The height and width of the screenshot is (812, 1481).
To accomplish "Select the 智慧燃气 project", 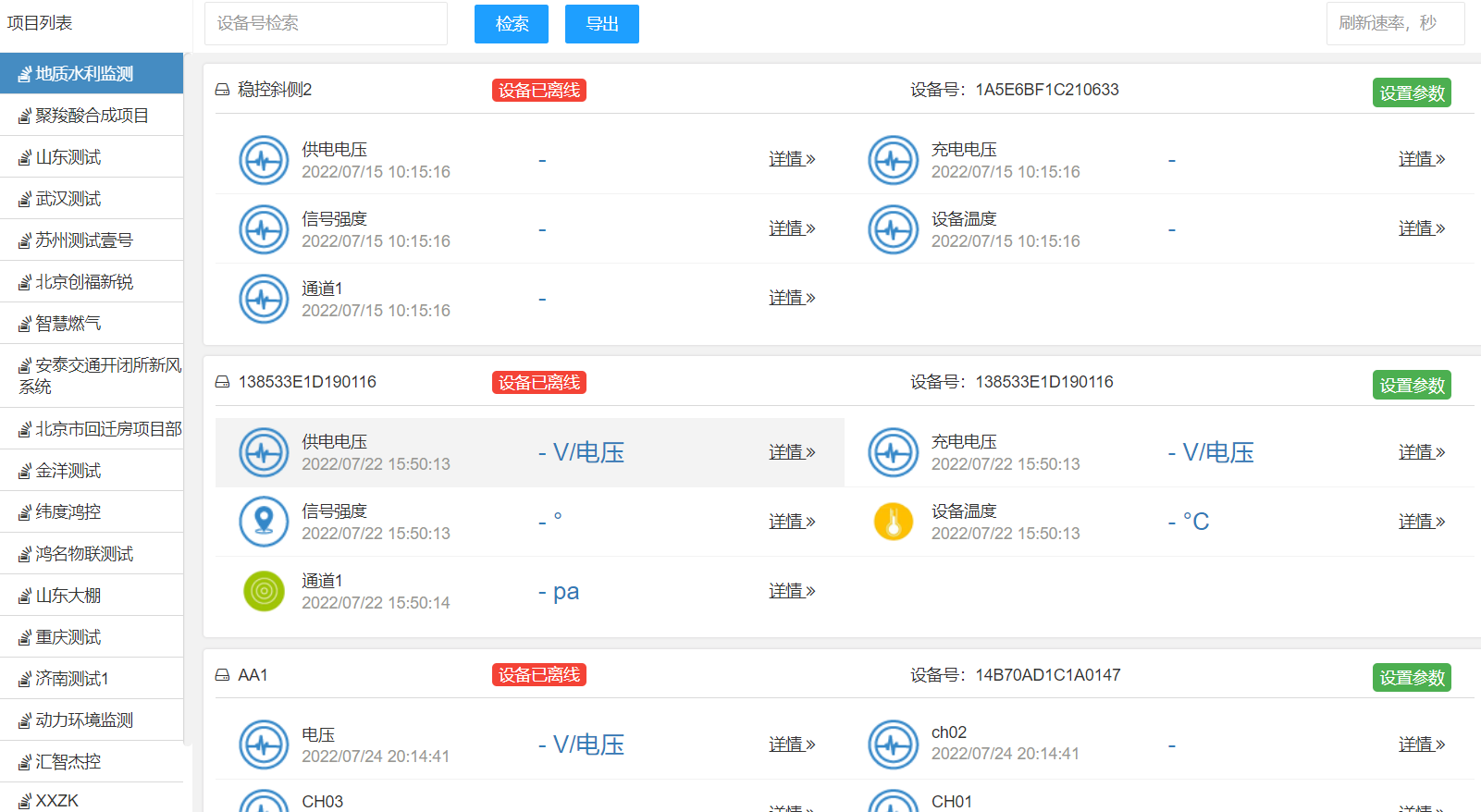I will click(x=92, y=323).
